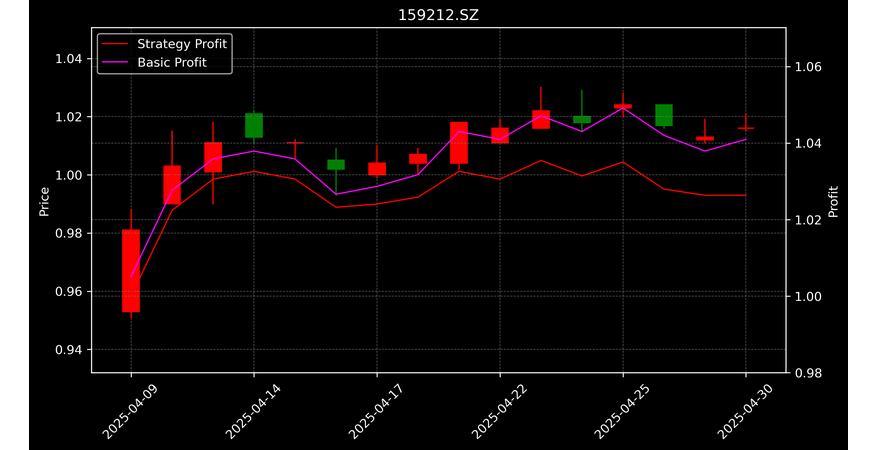Click the Price axis label

point(44,201)
